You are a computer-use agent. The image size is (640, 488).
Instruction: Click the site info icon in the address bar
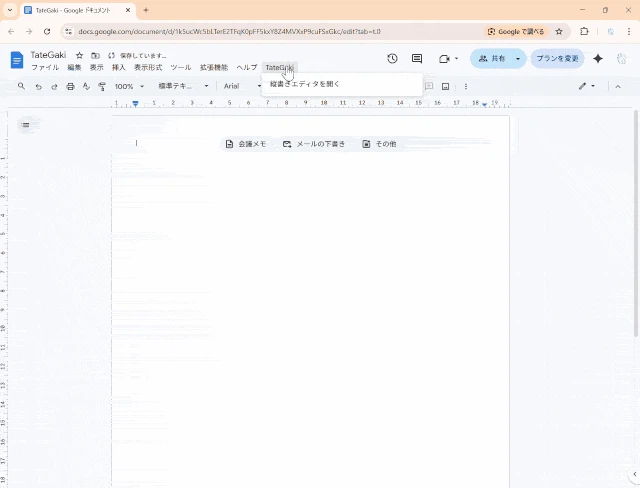[x=69, y=31]
